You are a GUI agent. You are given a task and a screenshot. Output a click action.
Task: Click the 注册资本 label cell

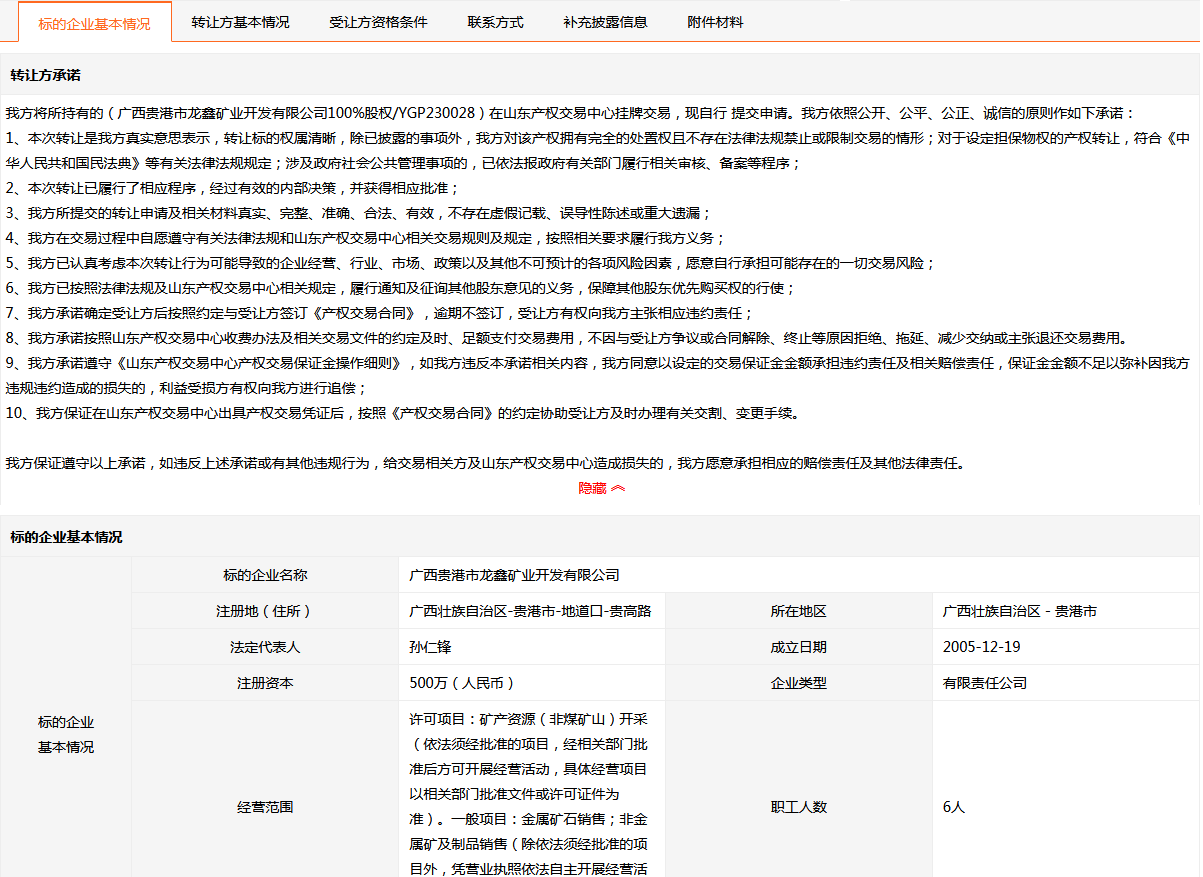coord(265,683)
